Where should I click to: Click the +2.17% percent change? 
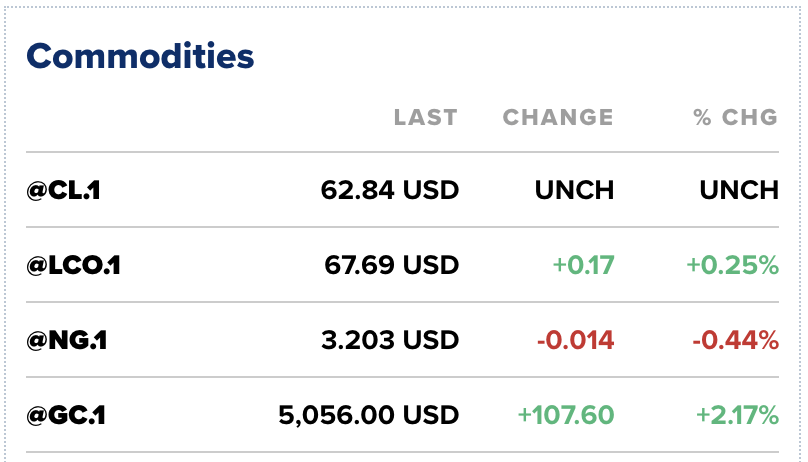coord(732,414)
